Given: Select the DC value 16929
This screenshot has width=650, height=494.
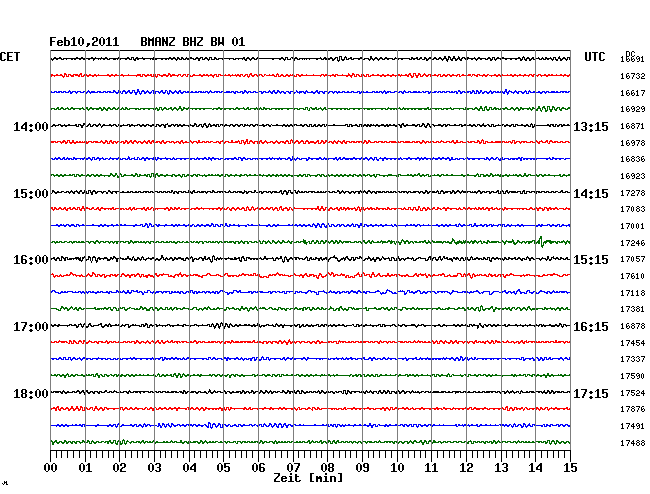Looking at the screenshot, I should 633,109.
